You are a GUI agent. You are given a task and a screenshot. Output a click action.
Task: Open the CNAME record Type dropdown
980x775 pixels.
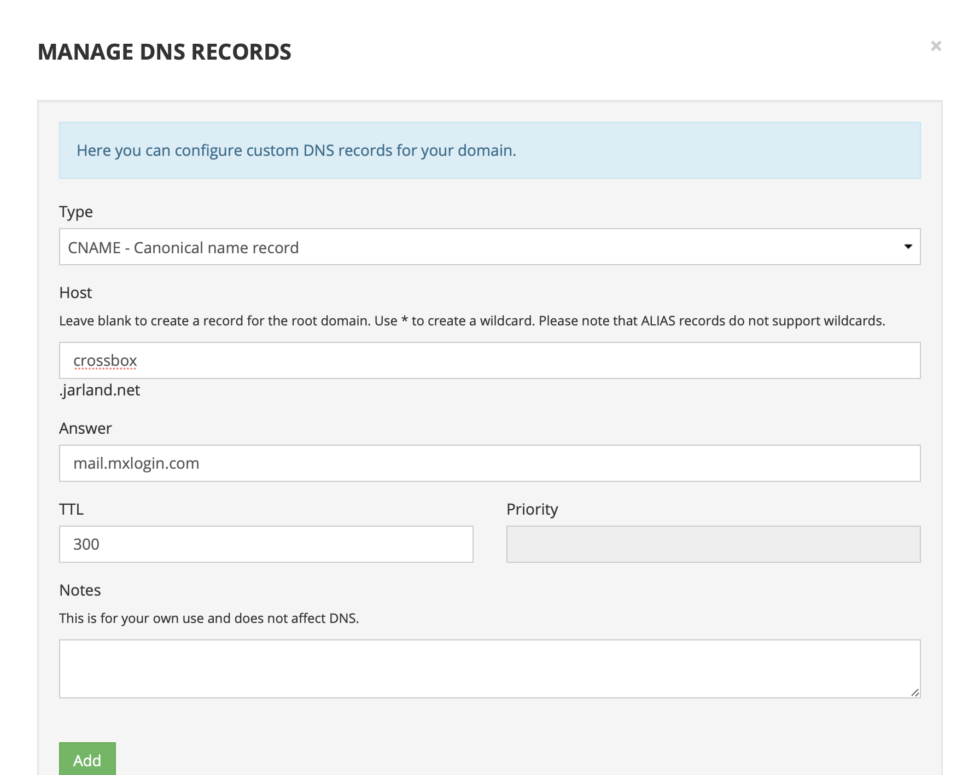[x=488, y=247]
